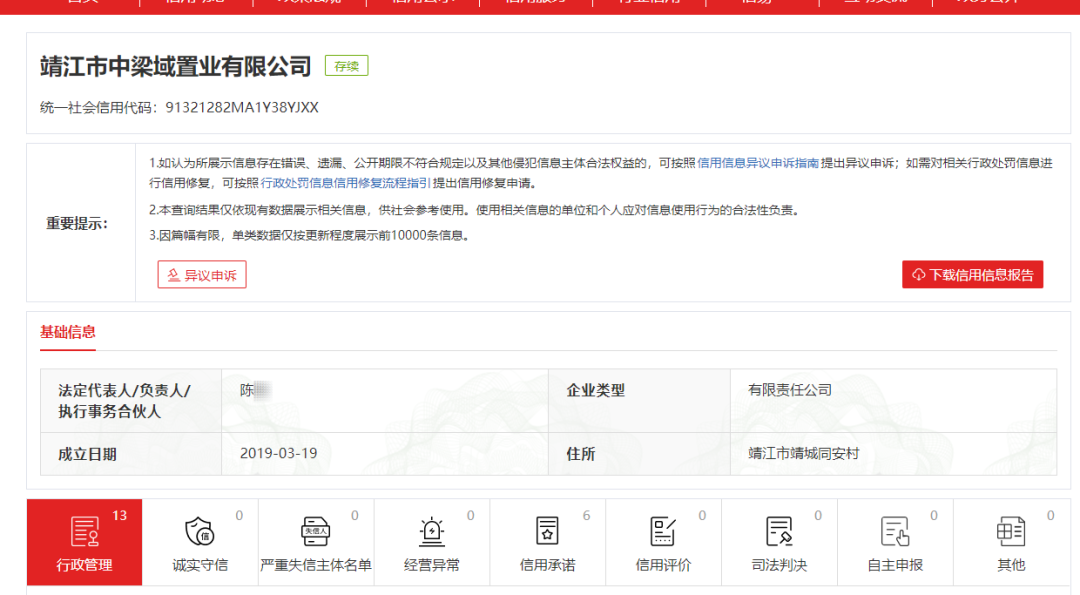
Task: Open the 信用承诺 document icon
Action: [x=547, y=532]
